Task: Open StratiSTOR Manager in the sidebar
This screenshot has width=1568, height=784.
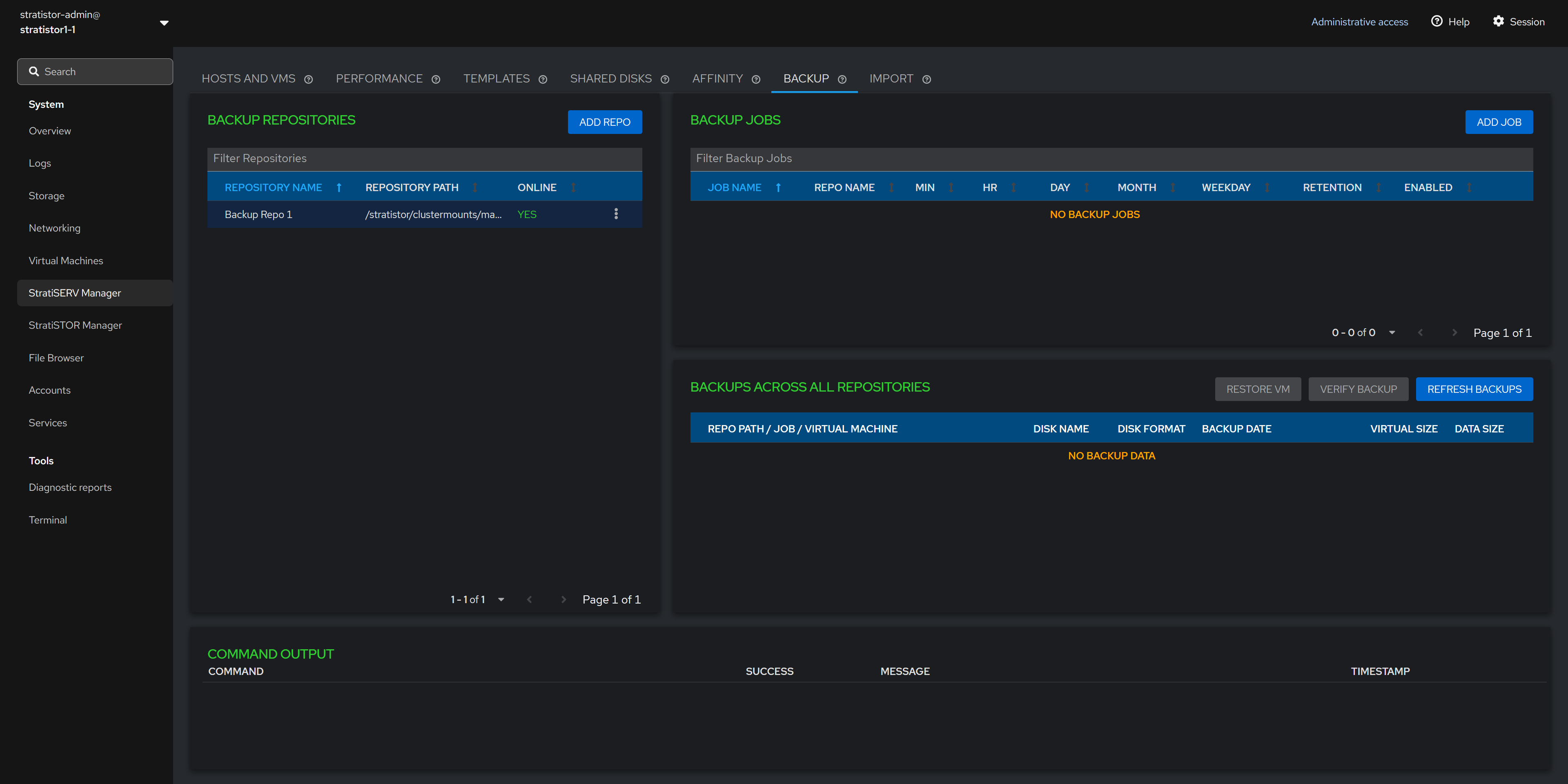Action: pyautogui.click(x=75, y=325)
